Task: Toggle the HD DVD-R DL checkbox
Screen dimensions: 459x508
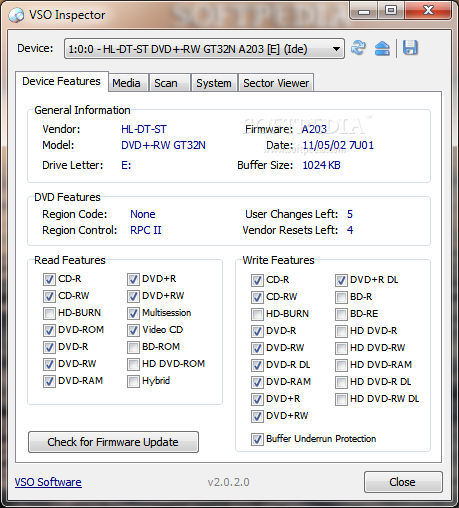Action: 341,382
